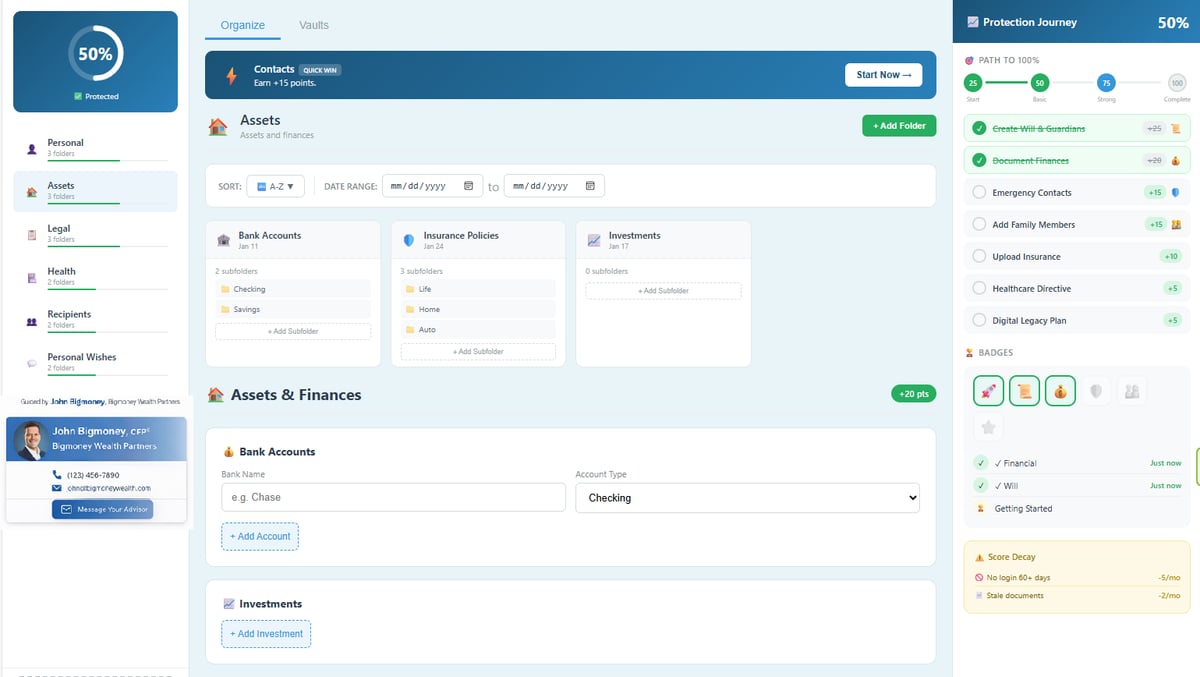This screenshot has width=1200, height=677.
Task: Click the 75 Strong milestone marker
Action: tap(1106, 83)
